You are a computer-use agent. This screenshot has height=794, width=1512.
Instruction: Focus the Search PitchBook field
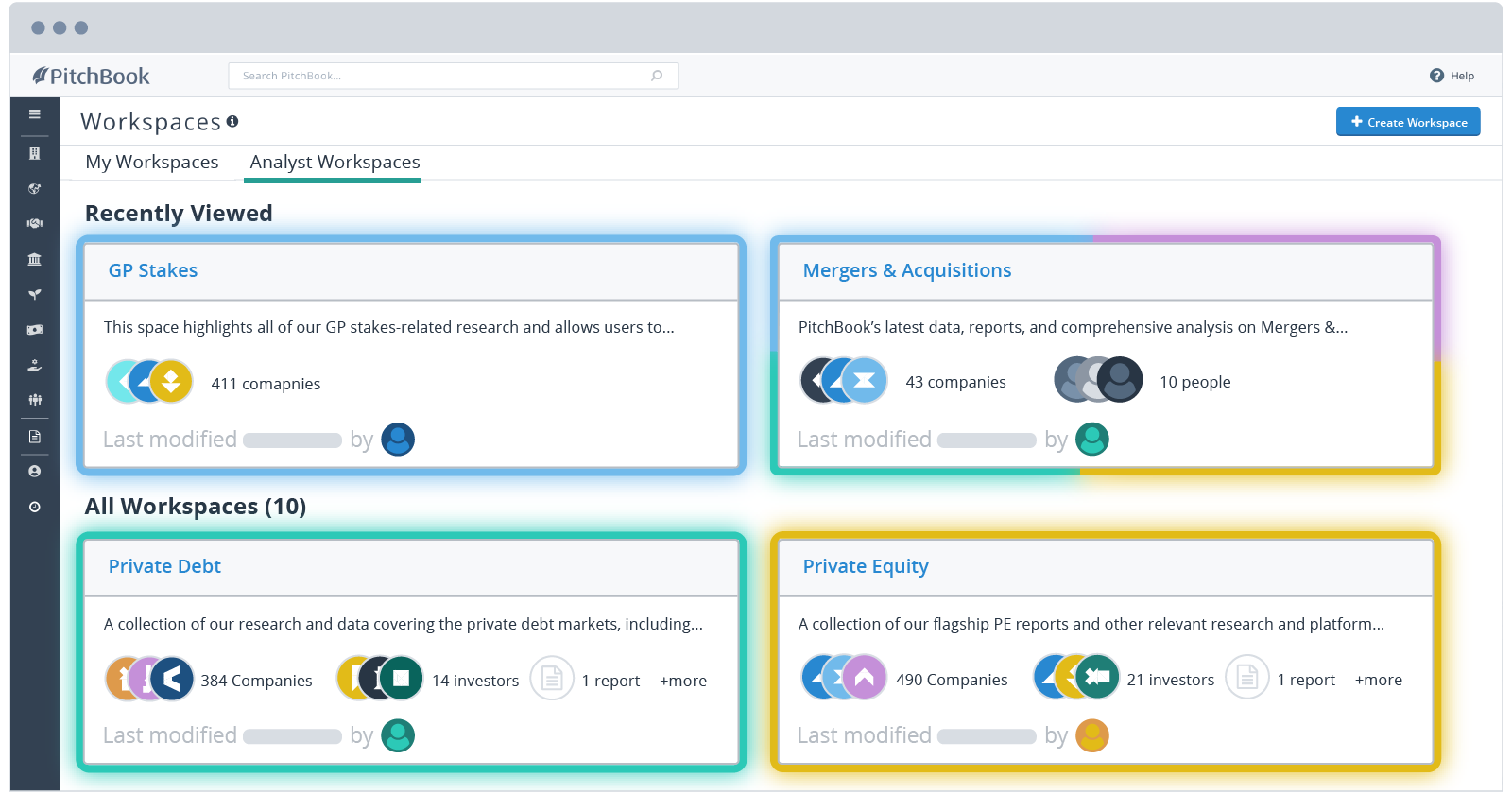[x=453, y=76]
